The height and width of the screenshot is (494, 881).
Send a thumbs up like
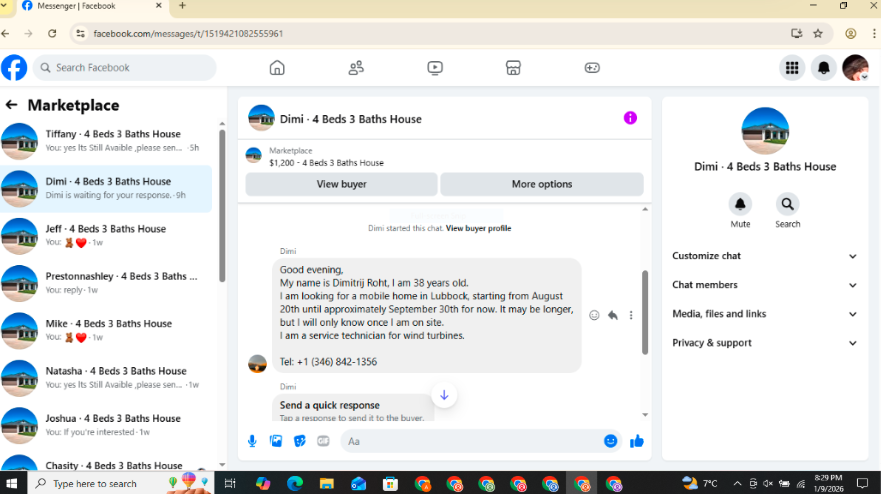(637, 441)
